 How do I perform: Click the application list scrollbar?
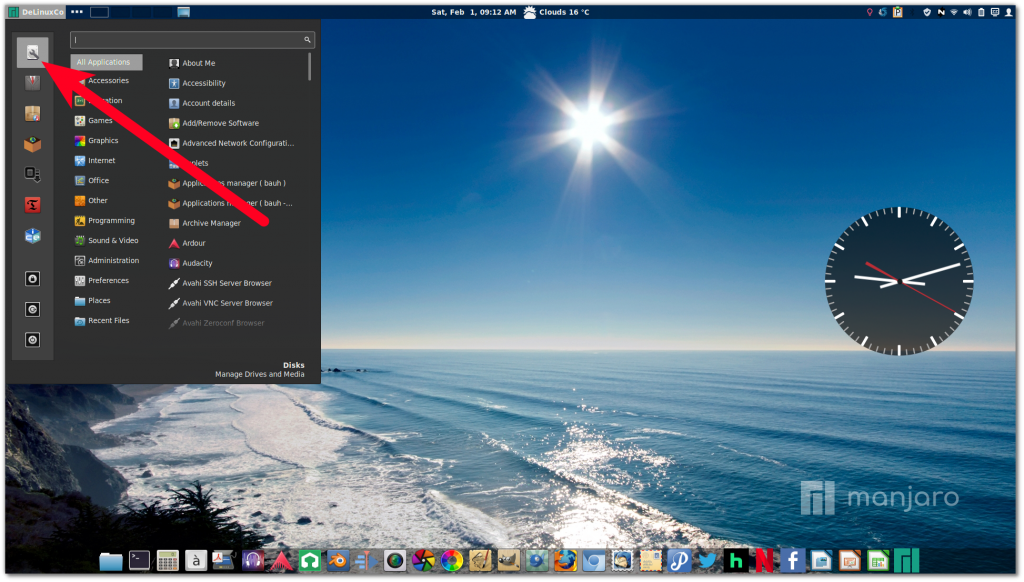click(x=309, y=67)
